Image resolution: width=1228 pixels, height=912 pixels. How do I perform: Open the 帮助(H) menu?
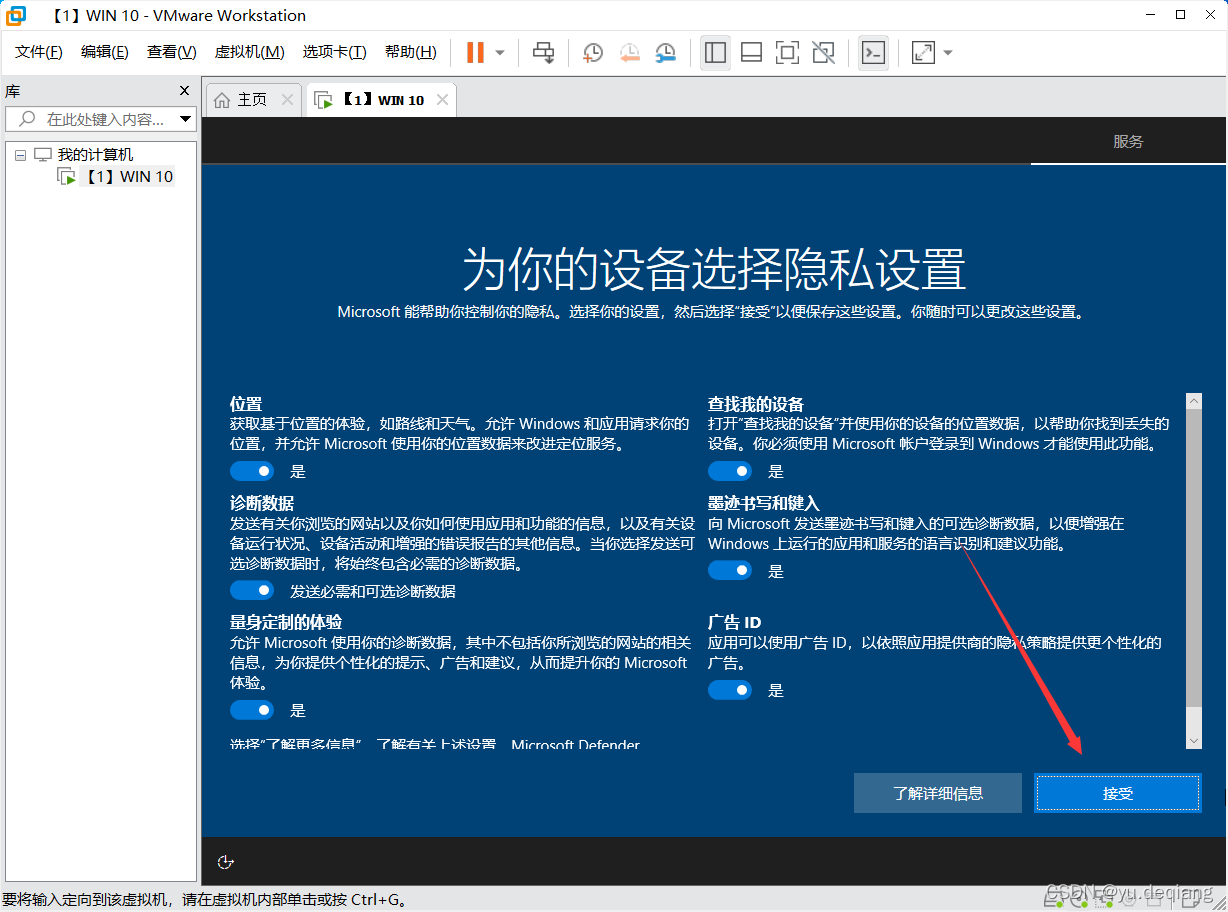click(411, 52)
